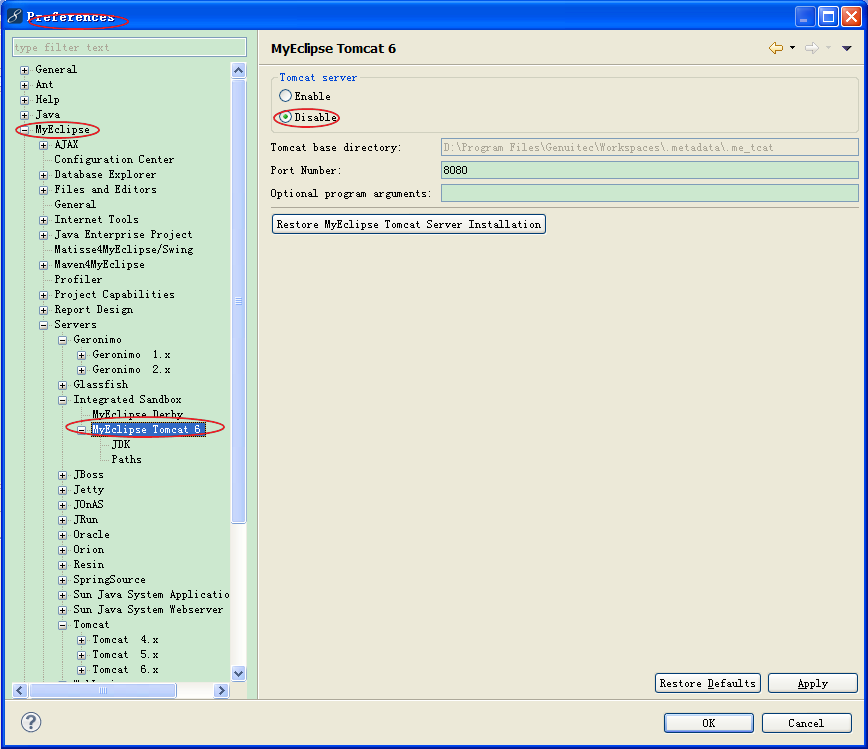Expand the Database Explorer node
Viewport: 868px width, 749px height.
43,175
